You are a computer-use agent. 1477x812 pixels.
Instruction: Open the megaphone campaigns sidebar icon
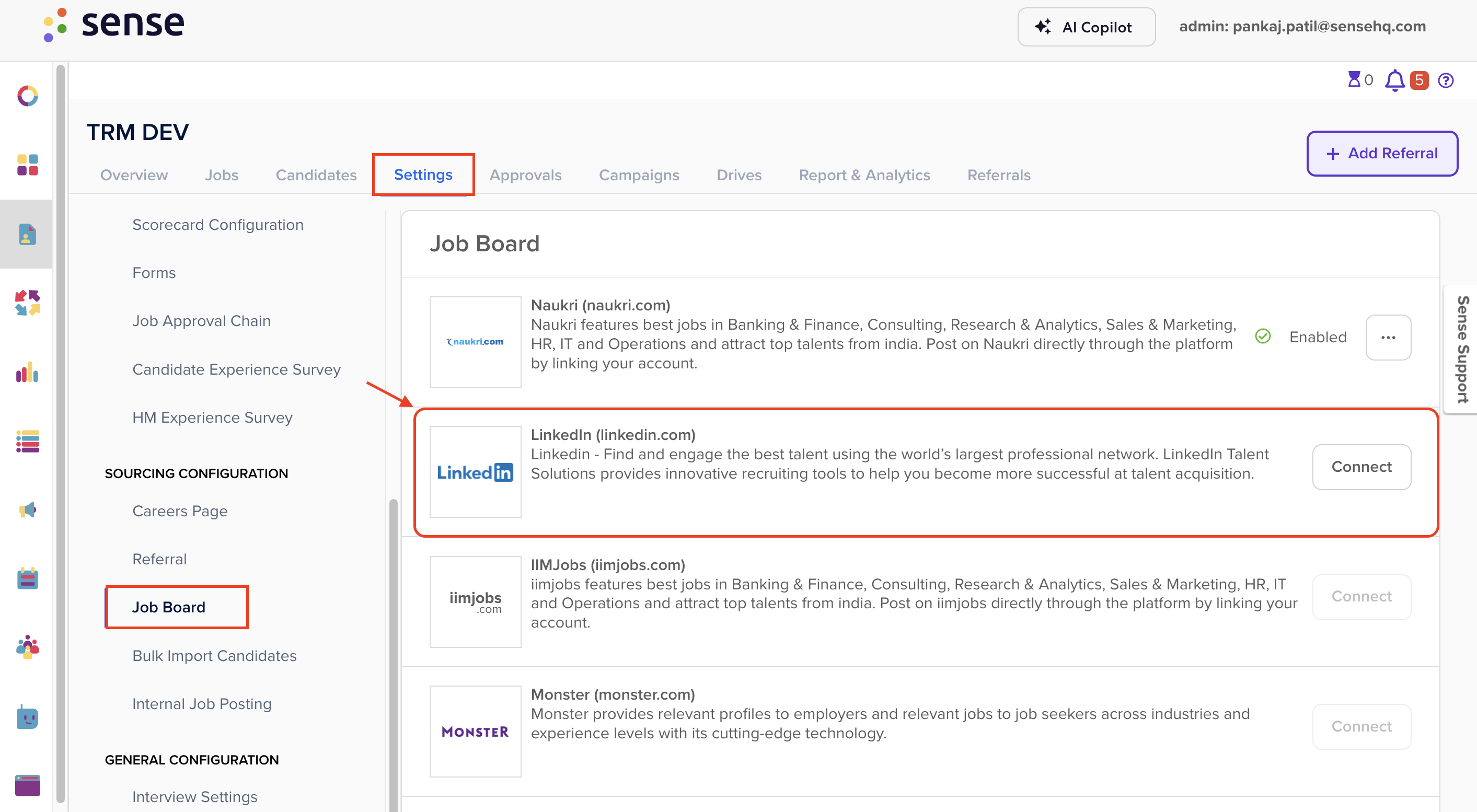(x=28, y=510)
